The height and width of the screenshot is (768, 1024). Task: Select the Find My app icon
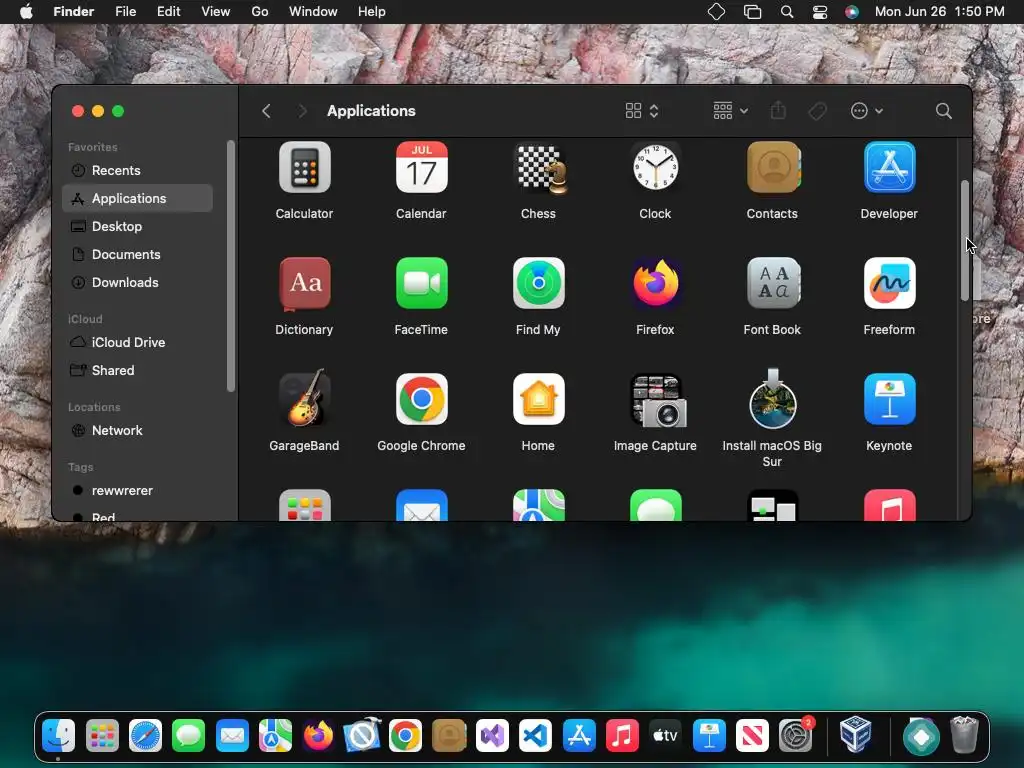(x=538, y=283)
